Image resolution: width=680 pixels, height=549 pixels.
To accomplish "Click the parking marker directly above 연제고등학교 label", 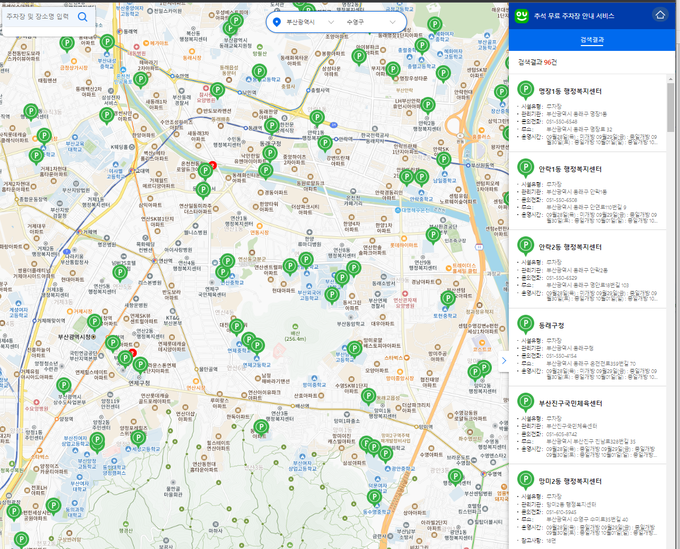I will click(257, 346).
